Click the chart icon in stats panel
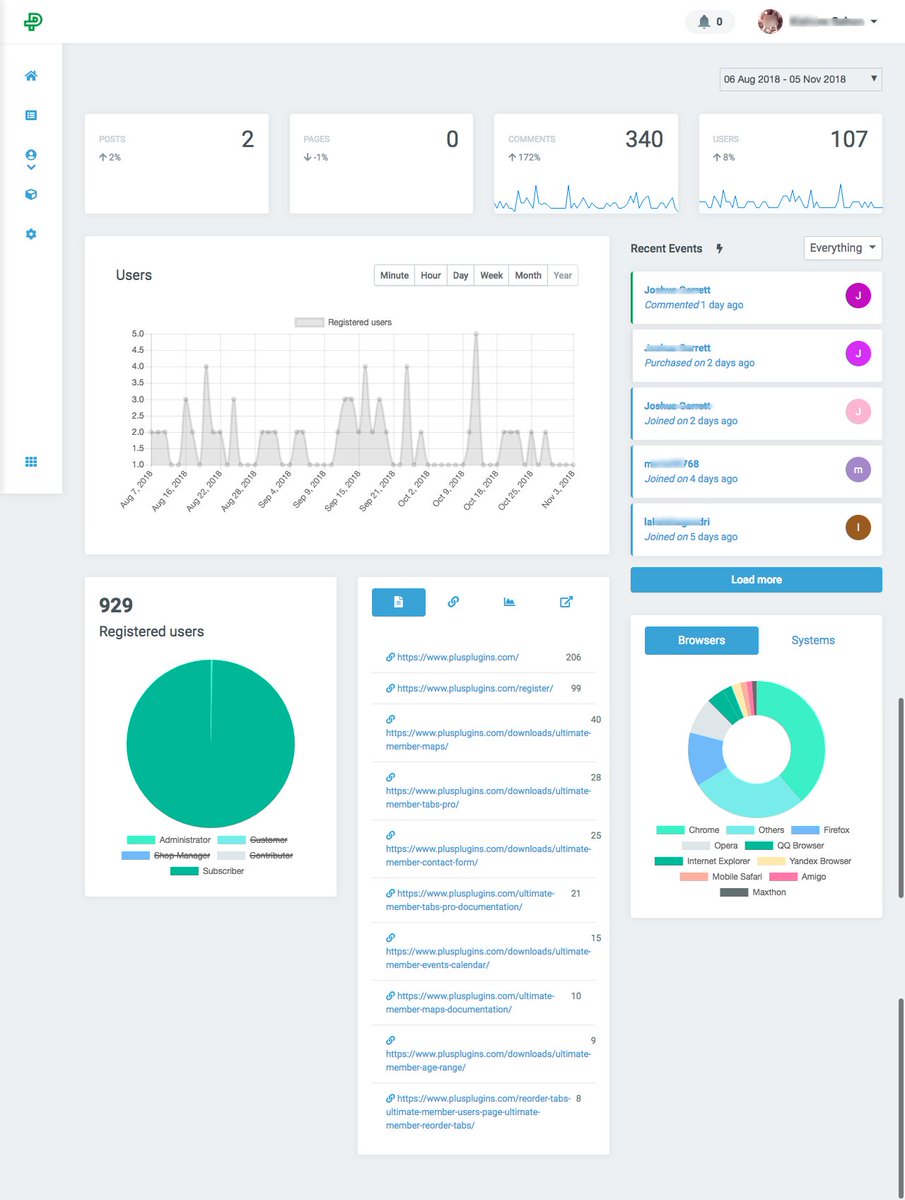The height and width of the screenshot is (1200, 905). [x=509, y=602]
